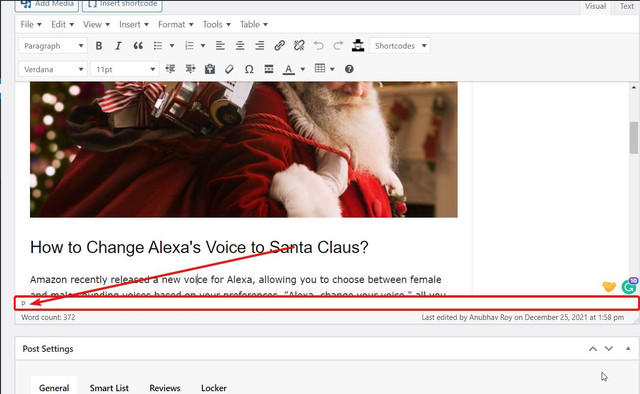640x394 pixels.
Task: Toggle bold formatting in the toolbar
Action: [x=99, y=46]
